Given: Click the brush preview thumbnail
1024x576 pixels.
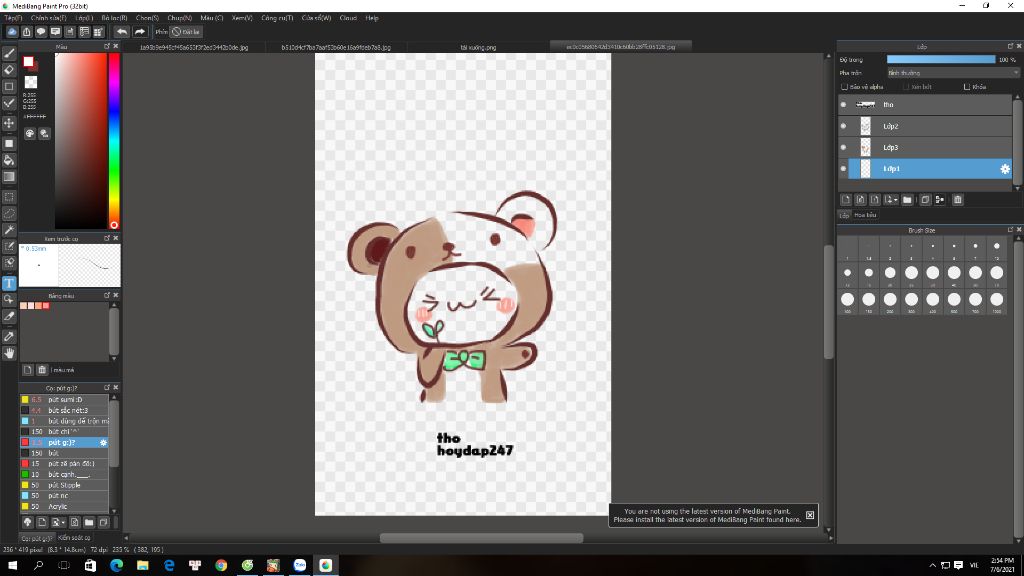Looking at the screenshot, I should click(70, 265).
